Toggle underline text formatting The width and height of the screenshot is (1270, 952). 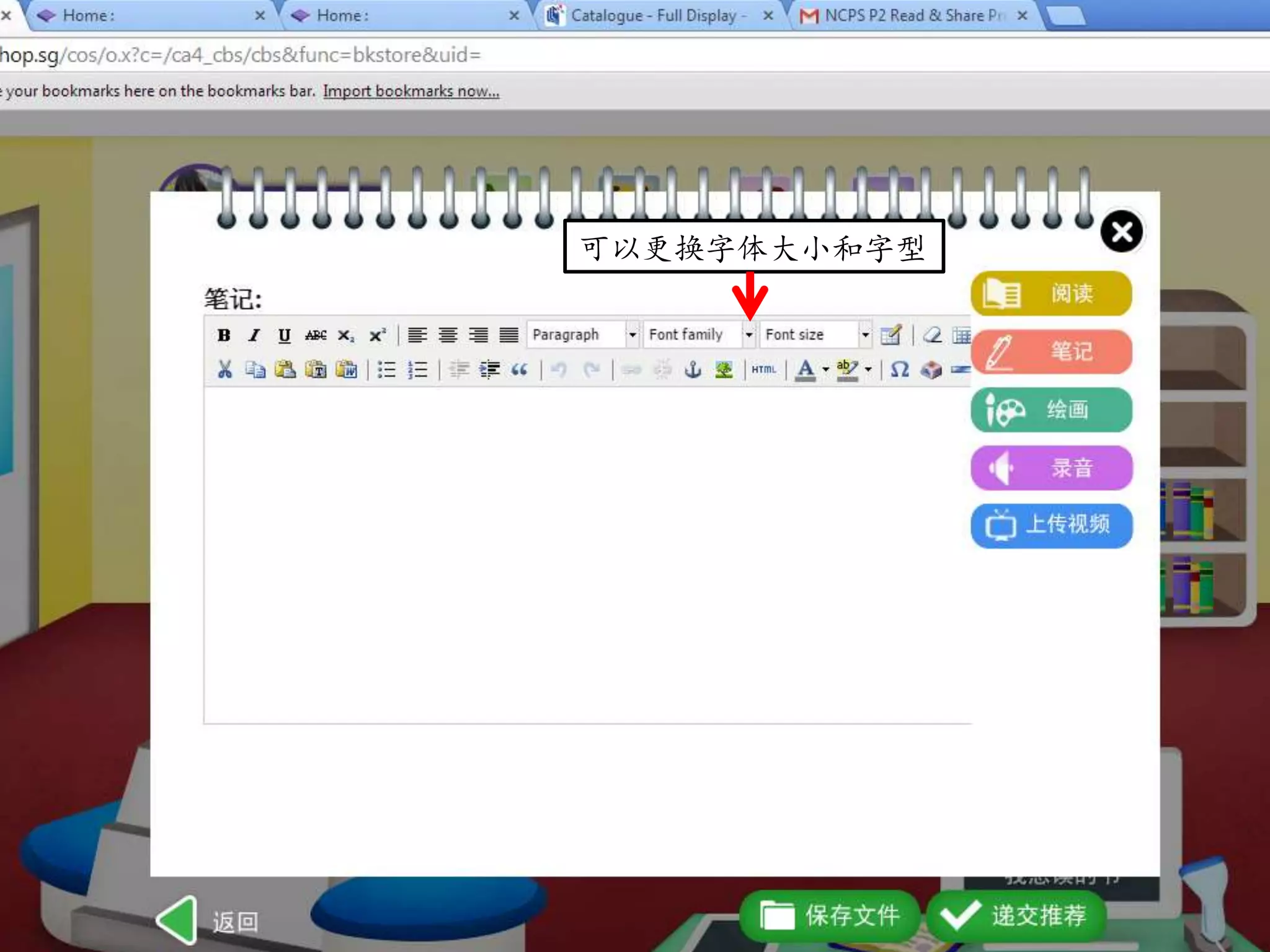(x=284, y=335)
